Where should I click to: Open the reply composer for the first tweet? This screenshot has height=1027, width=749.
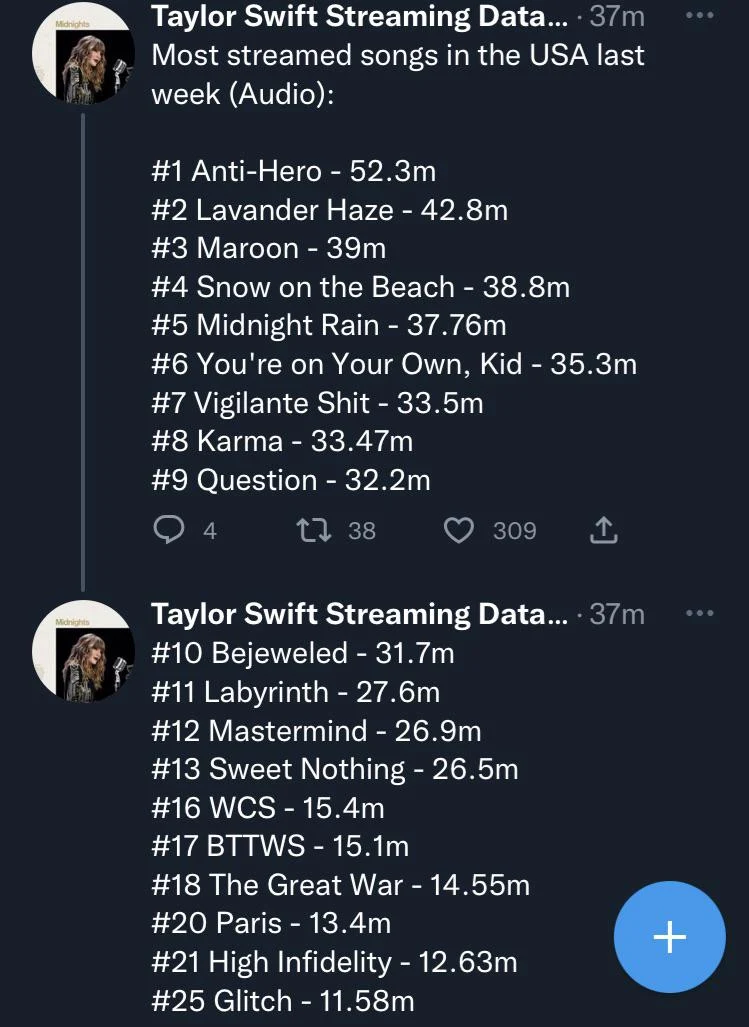click(x=168, y=530)
